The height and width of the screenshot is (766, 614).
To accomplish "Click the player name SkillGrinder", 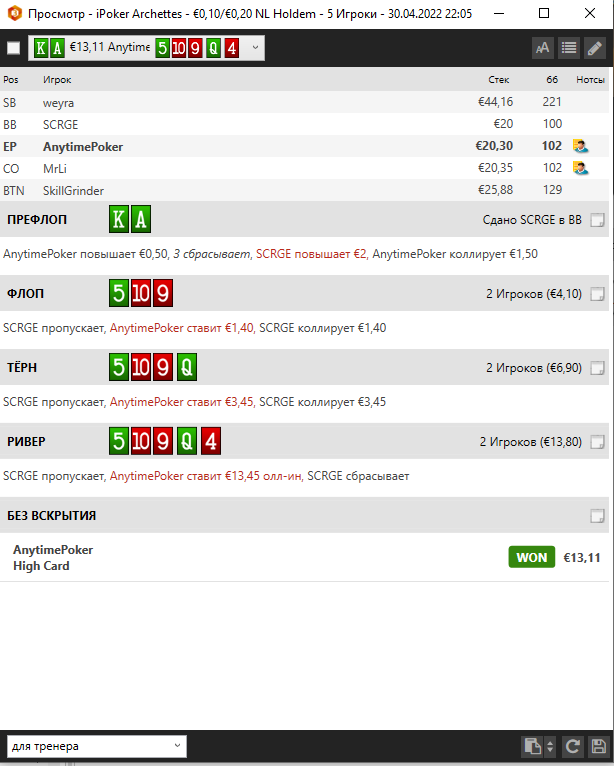I will [x=73, y=190].
